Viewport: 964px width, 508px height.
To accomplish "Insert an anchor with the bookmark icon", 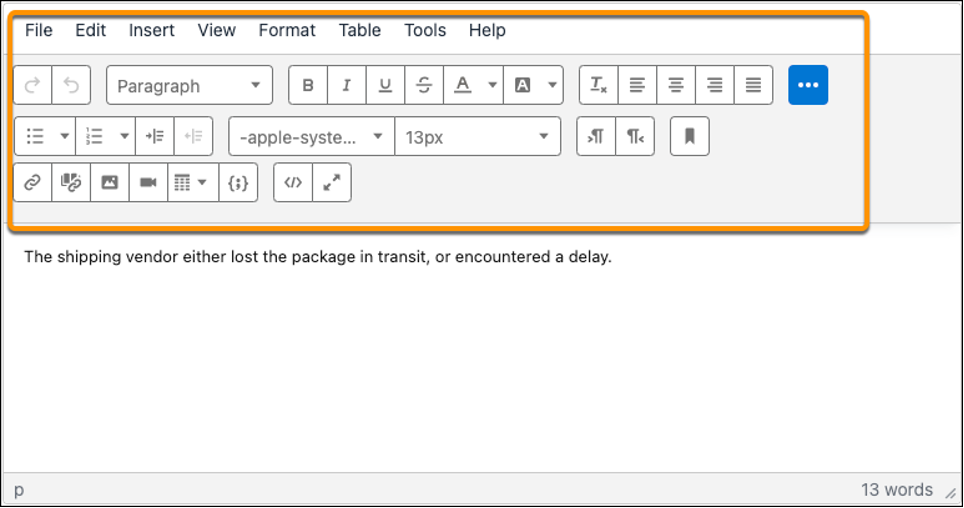I will [x=690, y=136].
